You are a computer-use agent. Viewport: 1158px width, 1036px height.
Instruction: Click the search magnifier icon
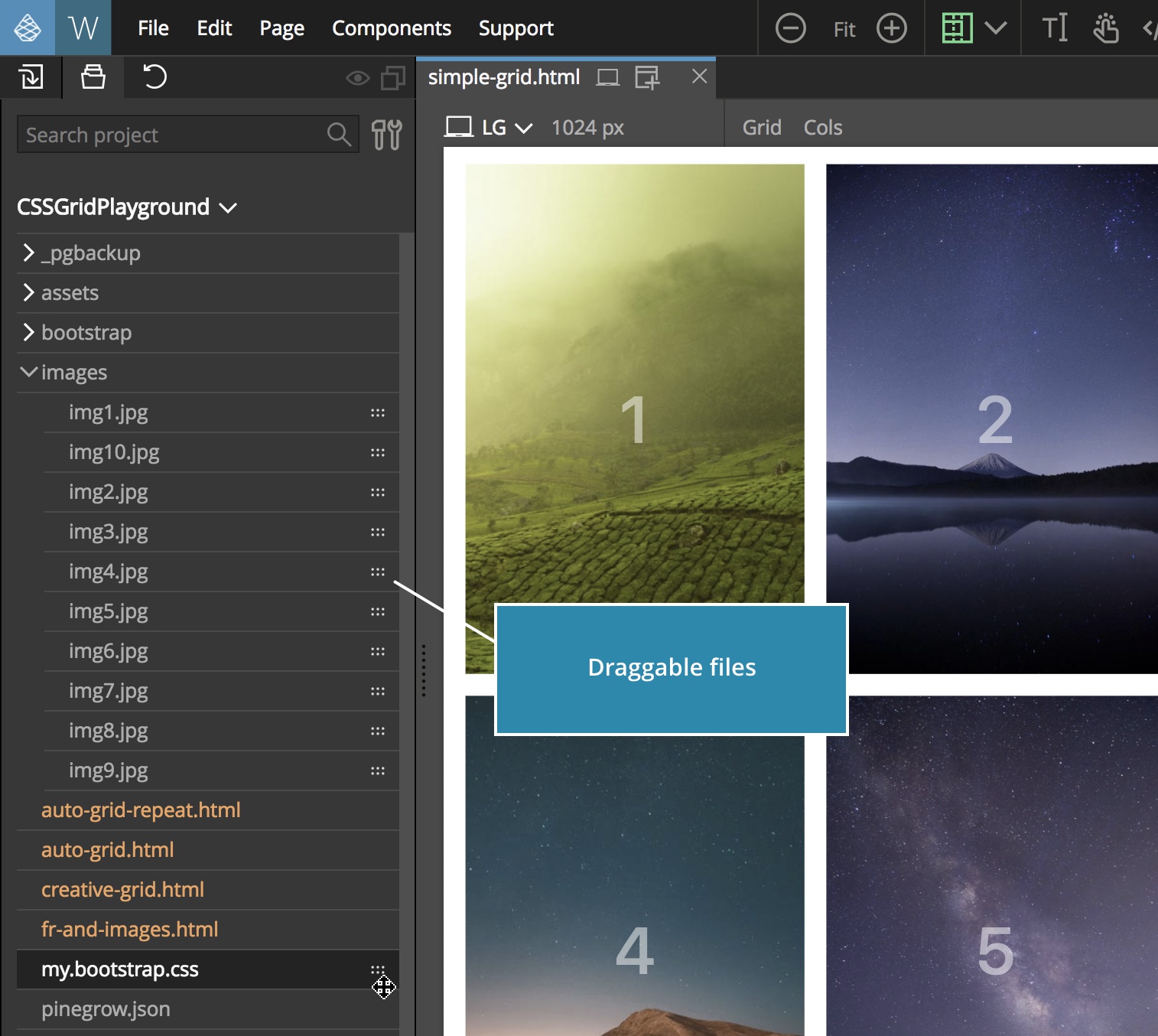339,135
